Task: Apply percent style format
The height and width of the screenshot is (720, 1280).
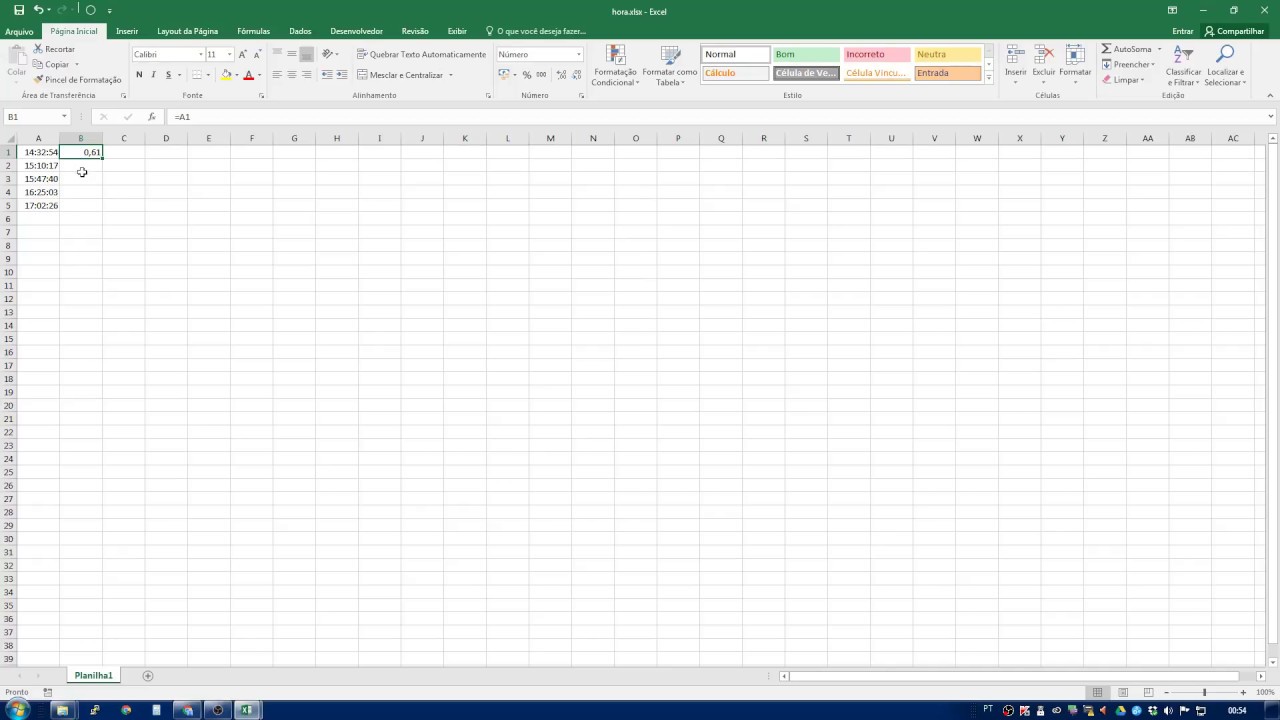Action: (x=527, y=75)
